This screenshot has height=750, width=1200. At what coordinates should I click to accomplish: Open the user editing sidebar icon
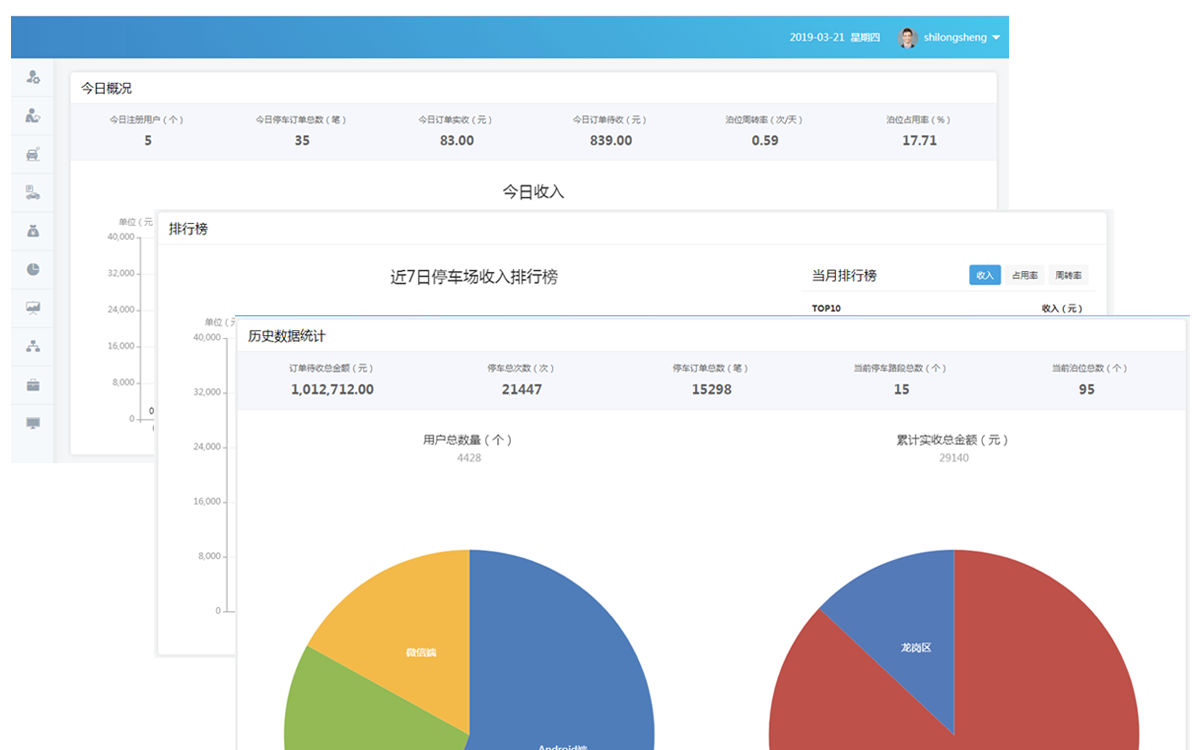(33, 115)
